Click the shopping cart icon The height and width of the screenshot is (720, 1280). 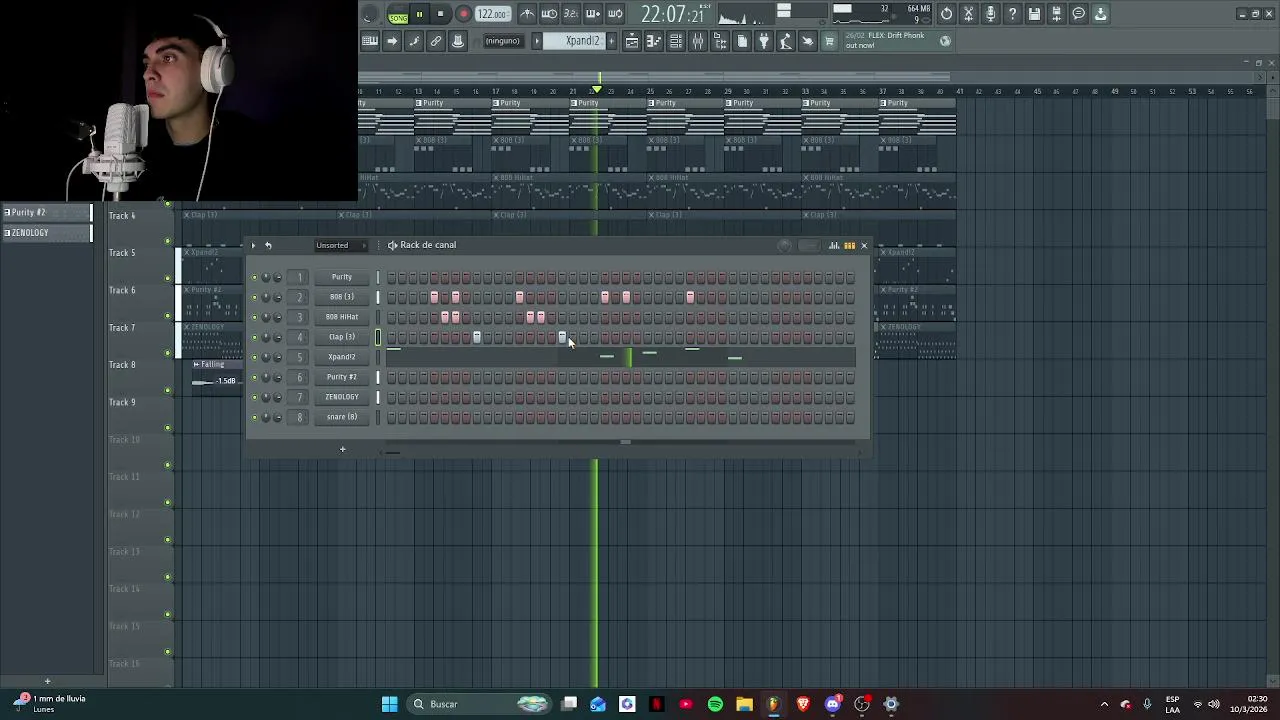(829, 41)
